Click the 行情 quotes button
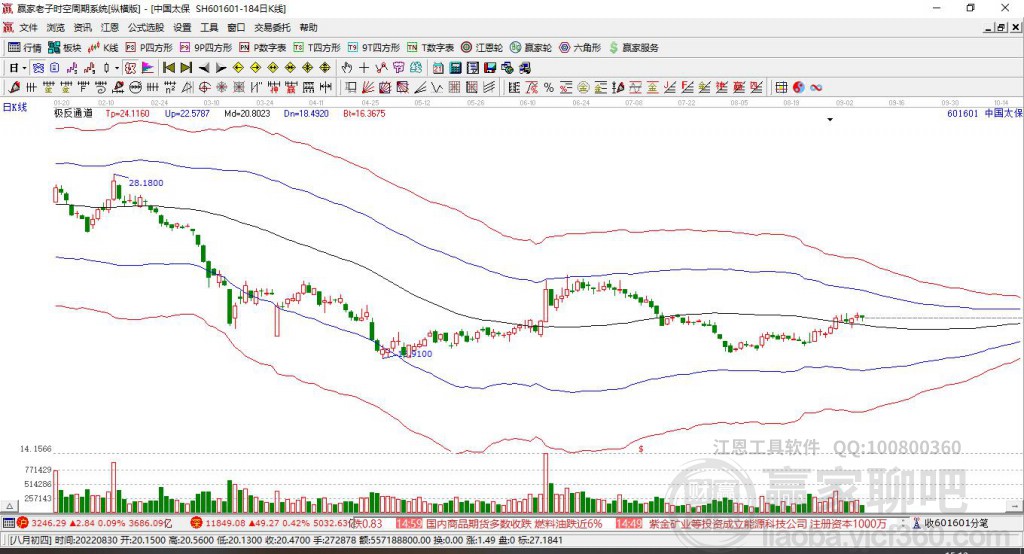This screenshot has height=554, width=1024. (x=25, y=48)
